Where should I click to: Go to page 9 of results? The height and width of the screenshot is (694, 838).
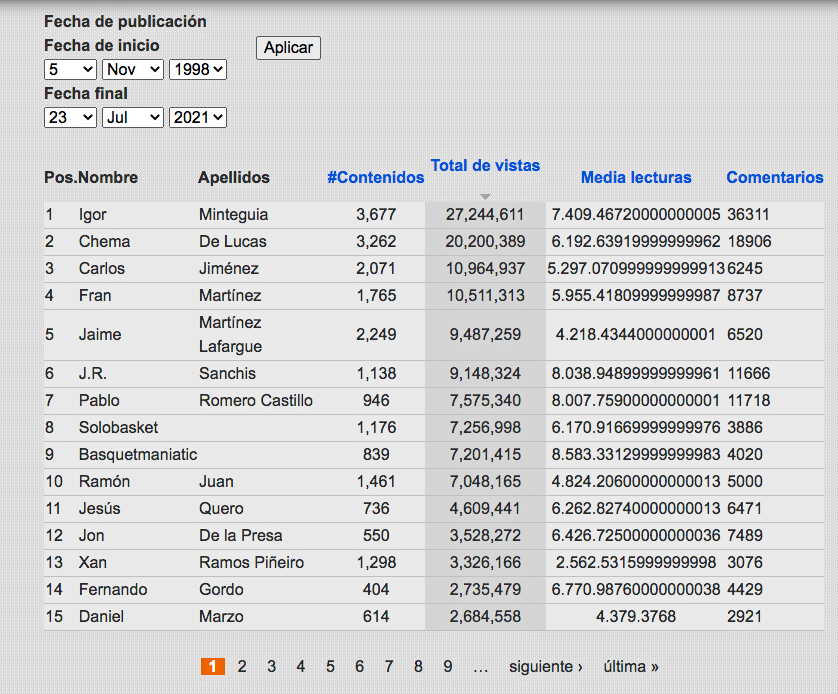click(x=448, y=666)
